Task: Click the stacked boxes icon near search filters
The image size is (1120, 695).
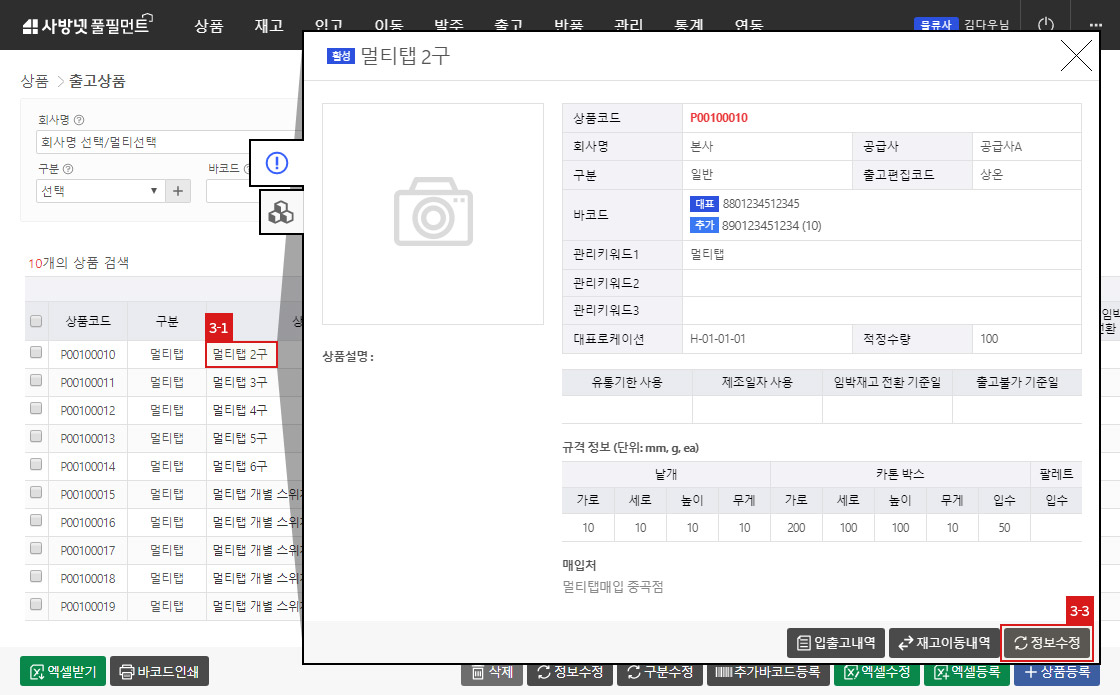Action: (281, 213)
